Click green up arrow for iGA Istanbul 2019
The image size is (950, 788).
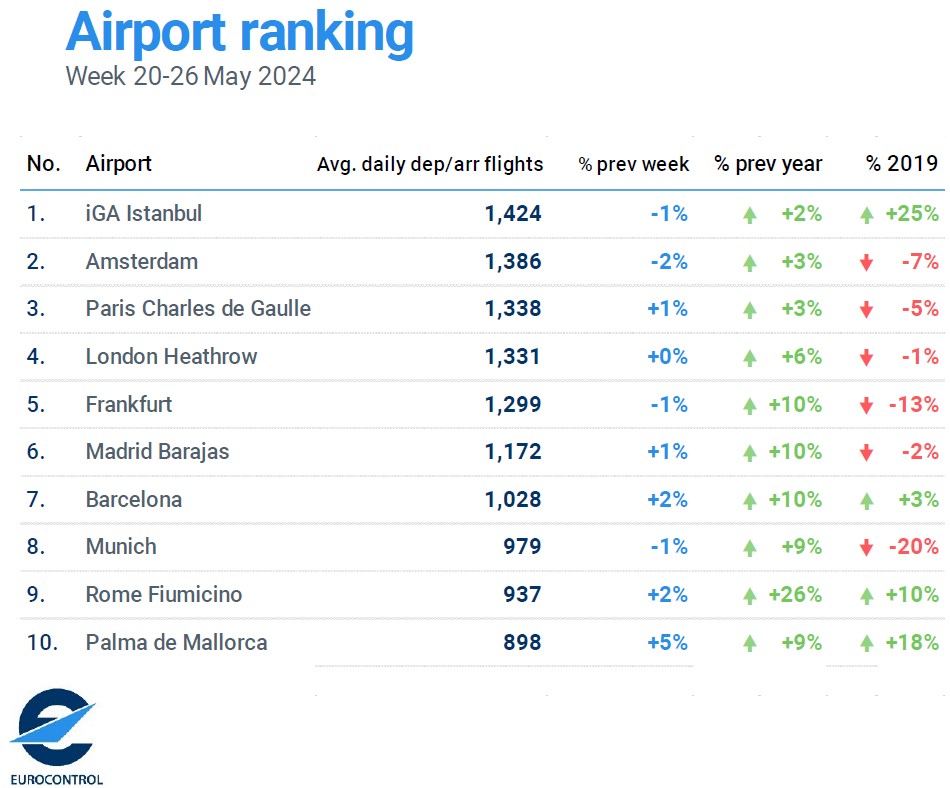click(x=867, y=215)
